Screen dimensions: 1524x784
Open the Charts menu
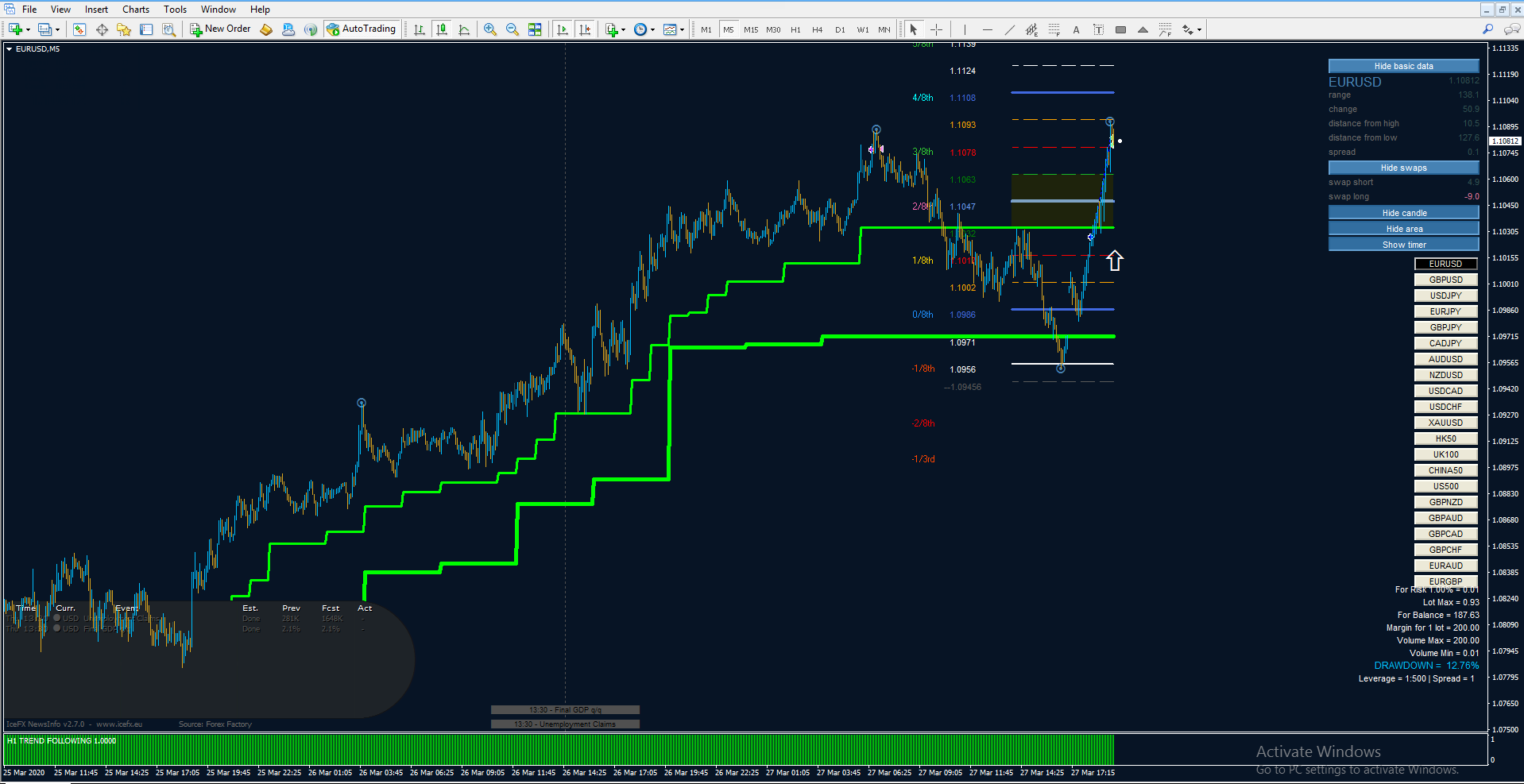point(136,10)
